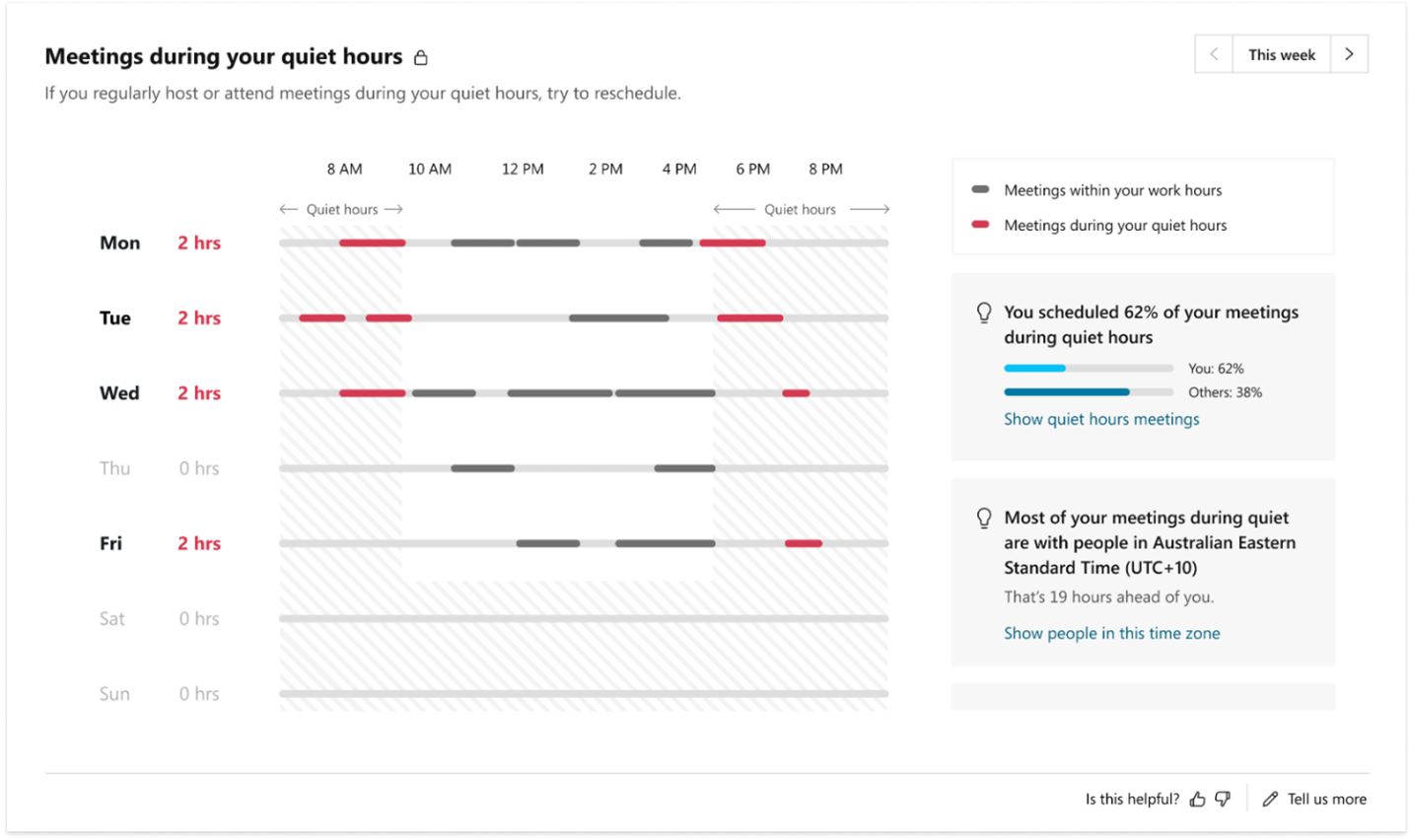Click the lock icon beside the heading

coord(421,57)
